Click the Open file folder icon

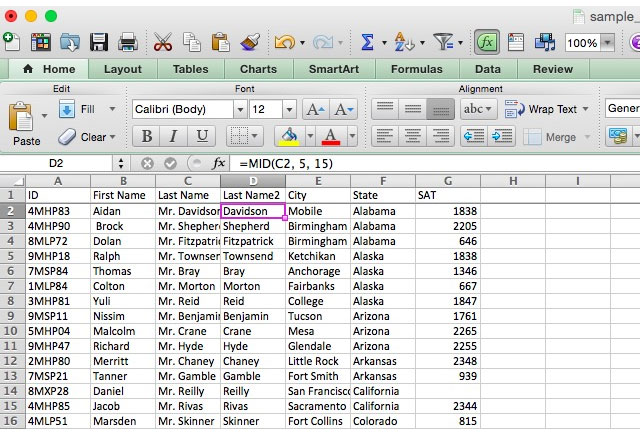click(70, 42)
